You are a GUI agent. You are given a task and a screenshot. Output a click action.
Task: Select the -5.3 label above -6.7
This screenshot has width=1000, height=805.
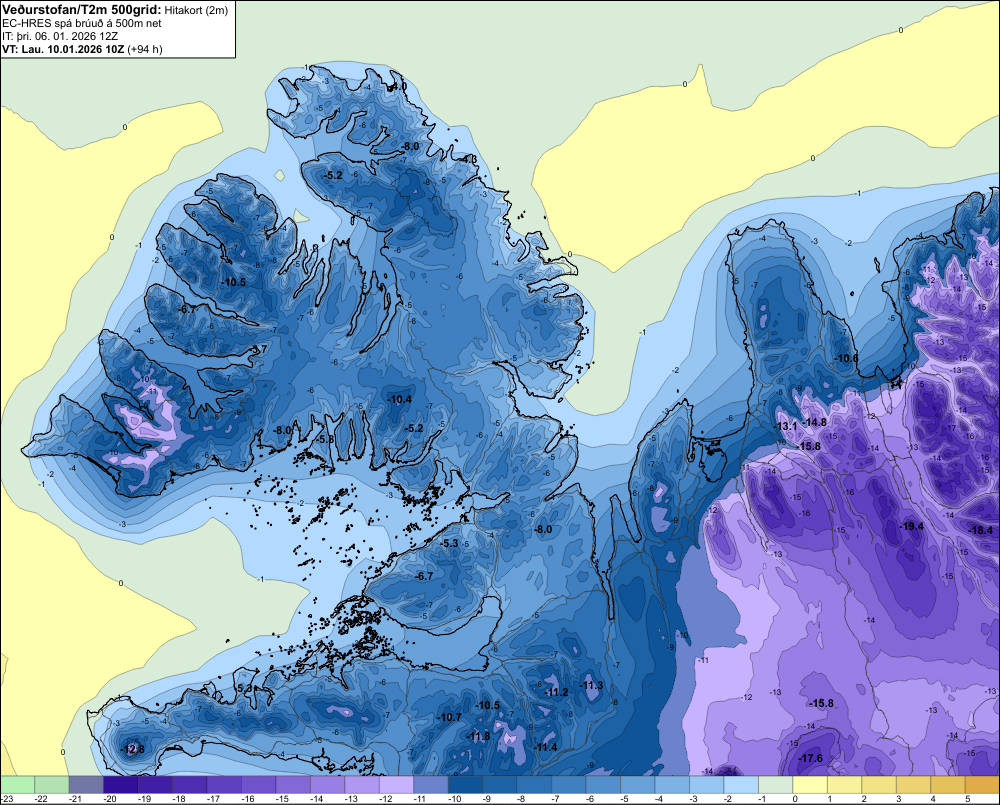point(450,543)
